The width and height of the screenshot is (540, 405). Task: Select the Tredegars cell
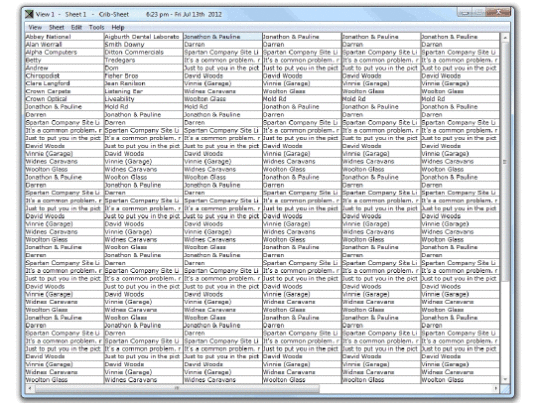click(143, 60)
